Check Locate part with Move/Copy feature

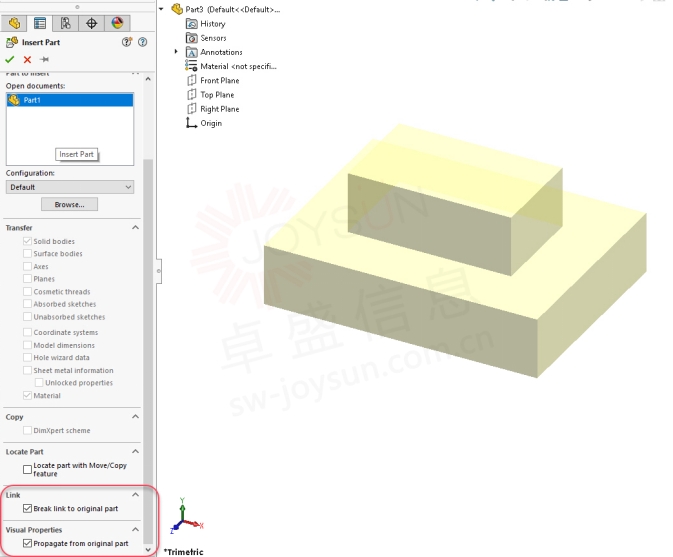(x=27, y=469)
